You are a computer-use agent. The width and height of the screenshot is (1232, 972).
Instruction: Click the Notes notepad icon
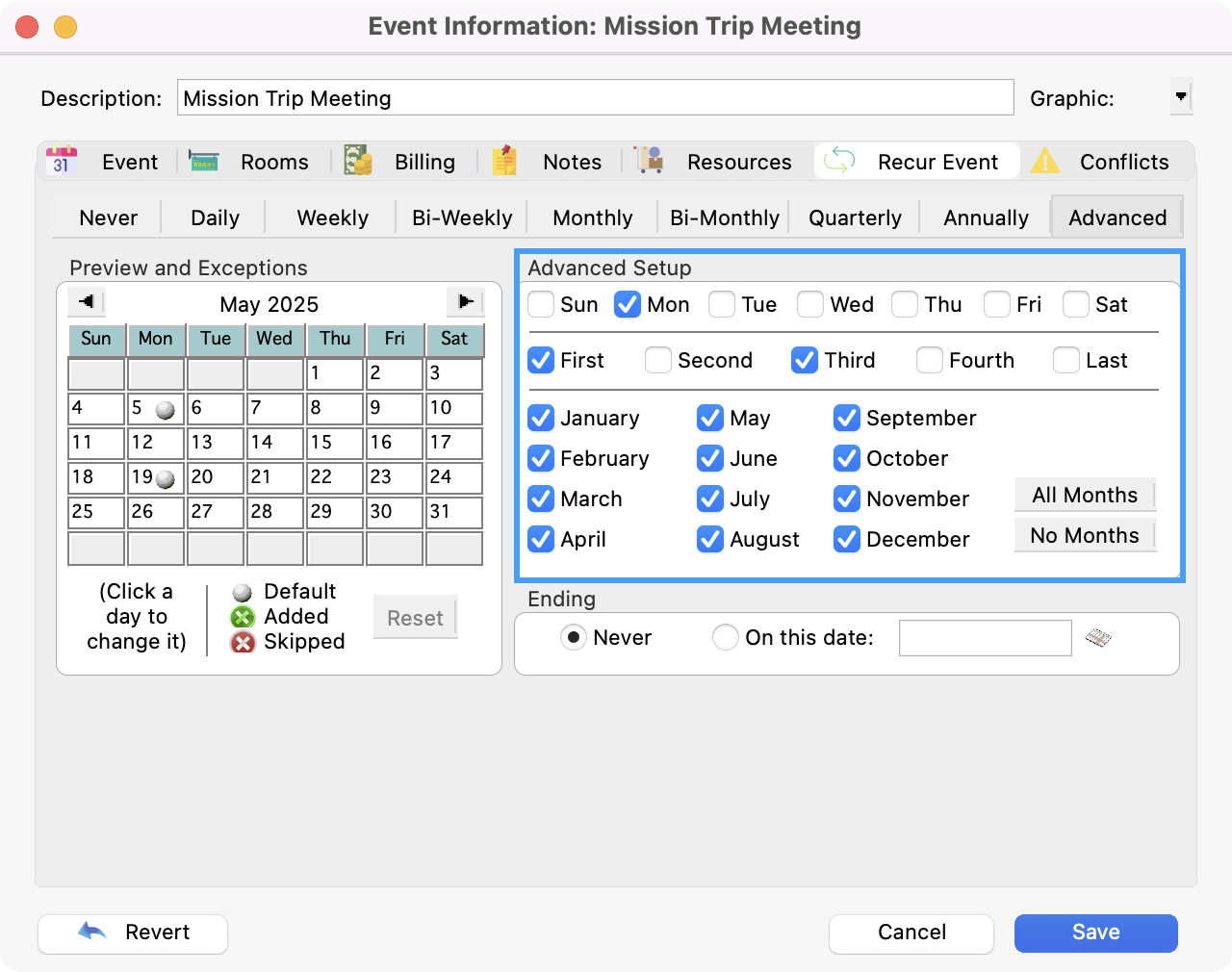click(x=504, y=161)
